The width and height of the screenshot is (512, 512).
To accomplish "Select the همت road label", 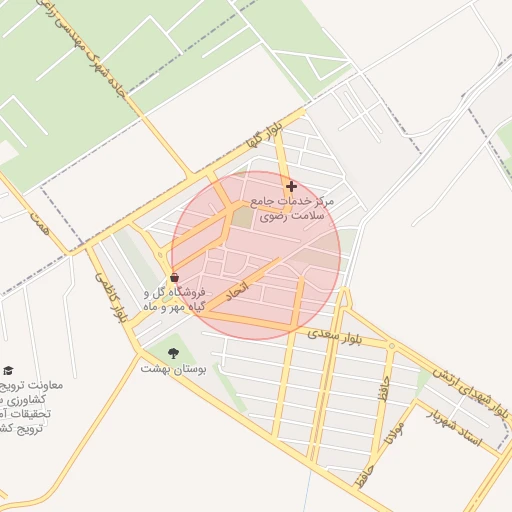I will (39, 223).
